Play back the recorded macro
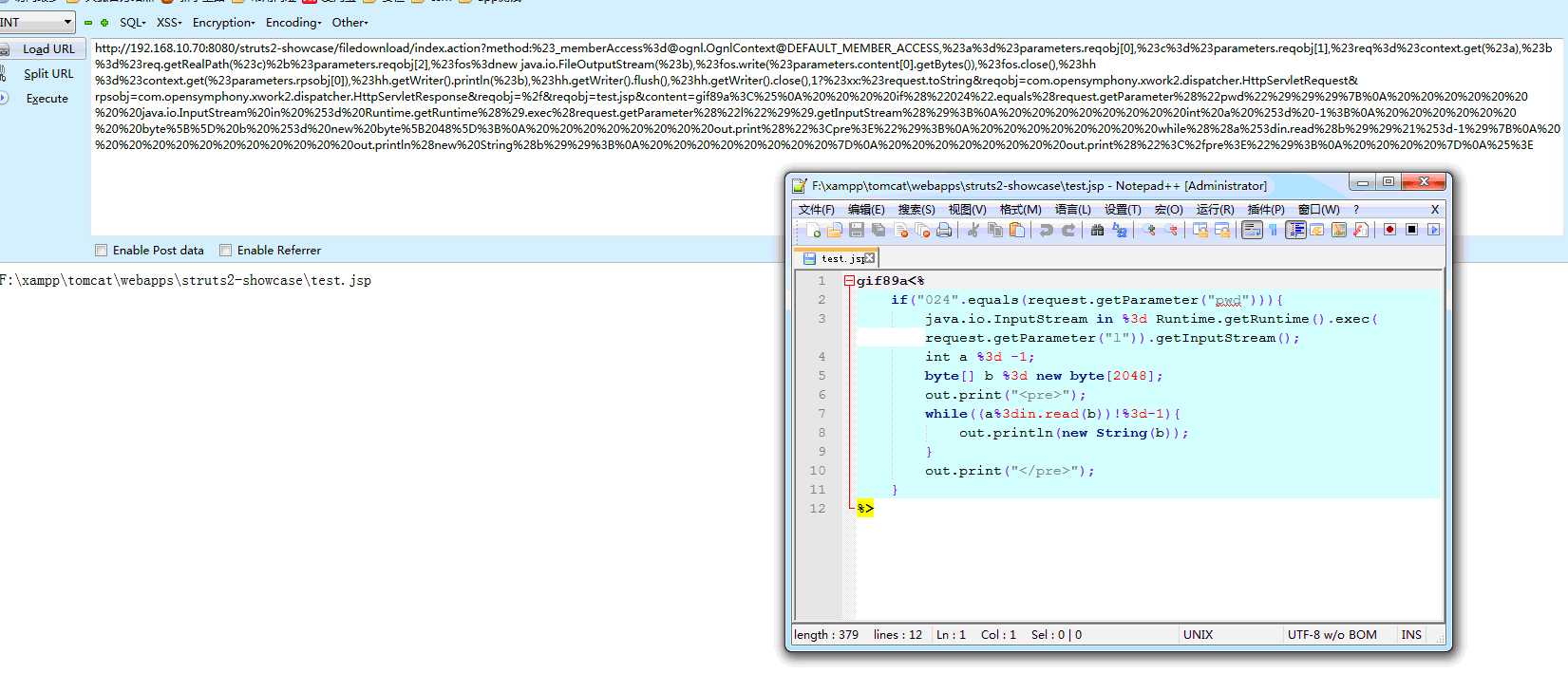The width and height of the screenshot is (1568, 673). pos(1433,230)
